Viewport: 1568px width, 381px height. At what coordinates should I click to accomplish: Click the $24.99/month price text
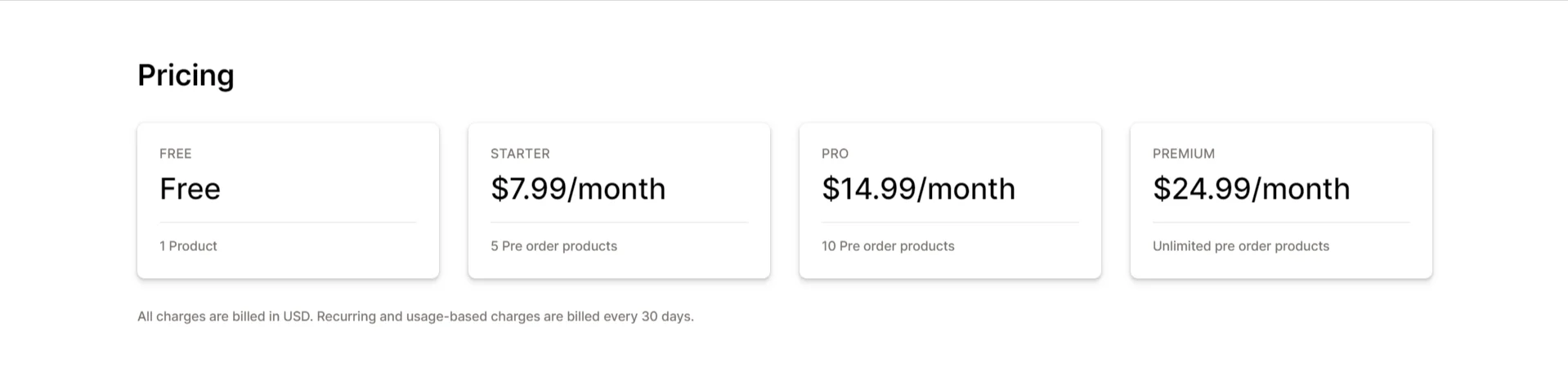click(x=1251, y=189)
